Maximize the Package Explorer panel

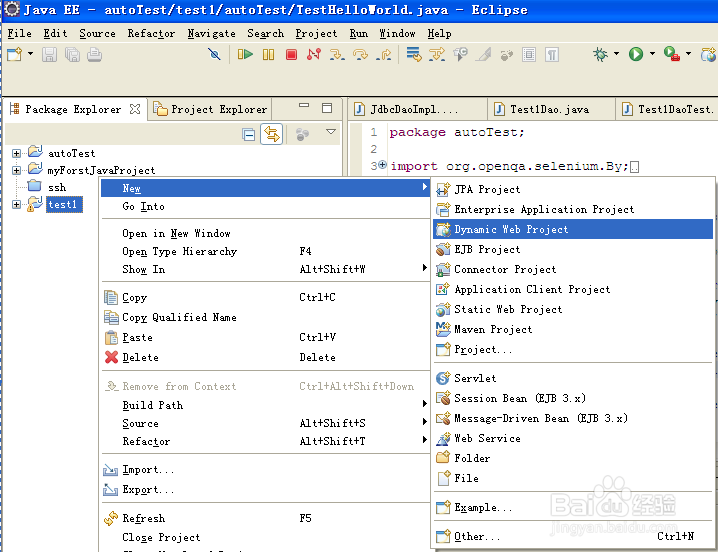327,108
